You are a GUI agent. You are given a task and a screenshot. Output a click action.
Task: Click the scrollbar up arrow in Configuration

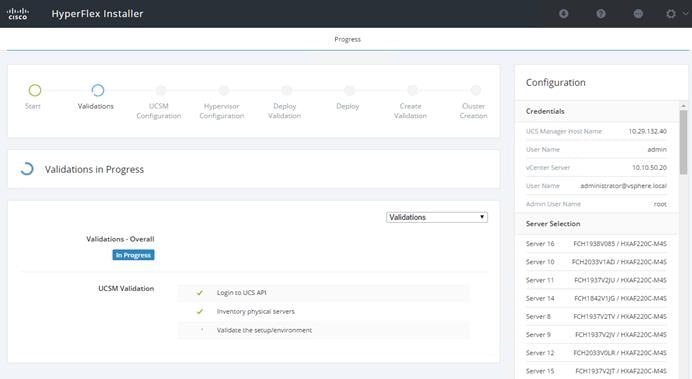(x=684, y=106)
